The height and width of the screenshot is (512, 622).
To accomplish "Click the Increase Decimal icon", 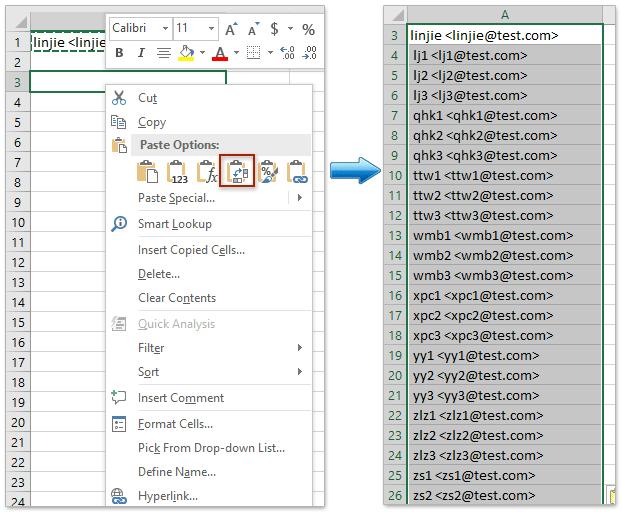I will 287,53.
